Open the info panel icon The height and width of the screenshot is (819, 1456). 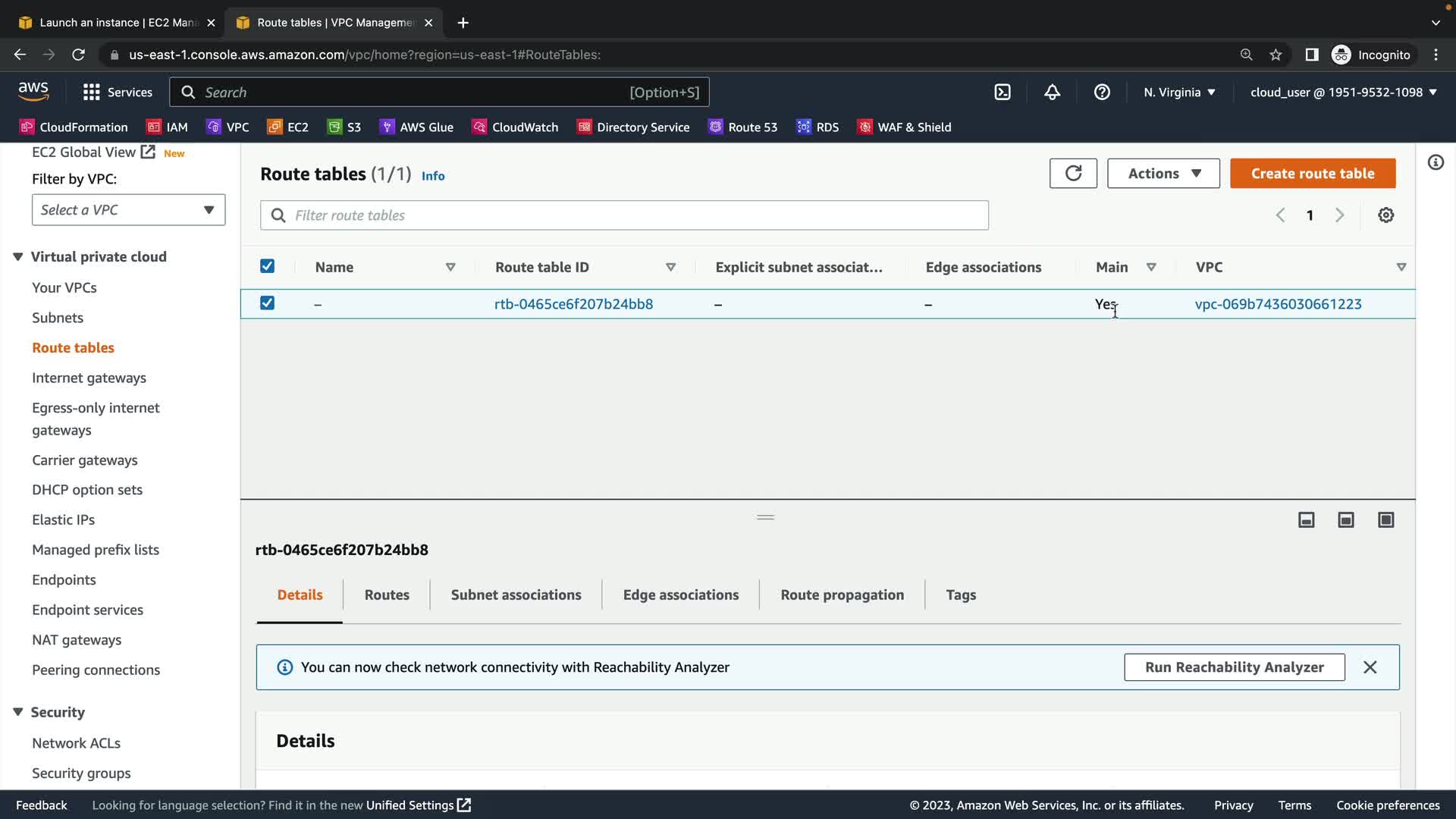pos(1436,162)
